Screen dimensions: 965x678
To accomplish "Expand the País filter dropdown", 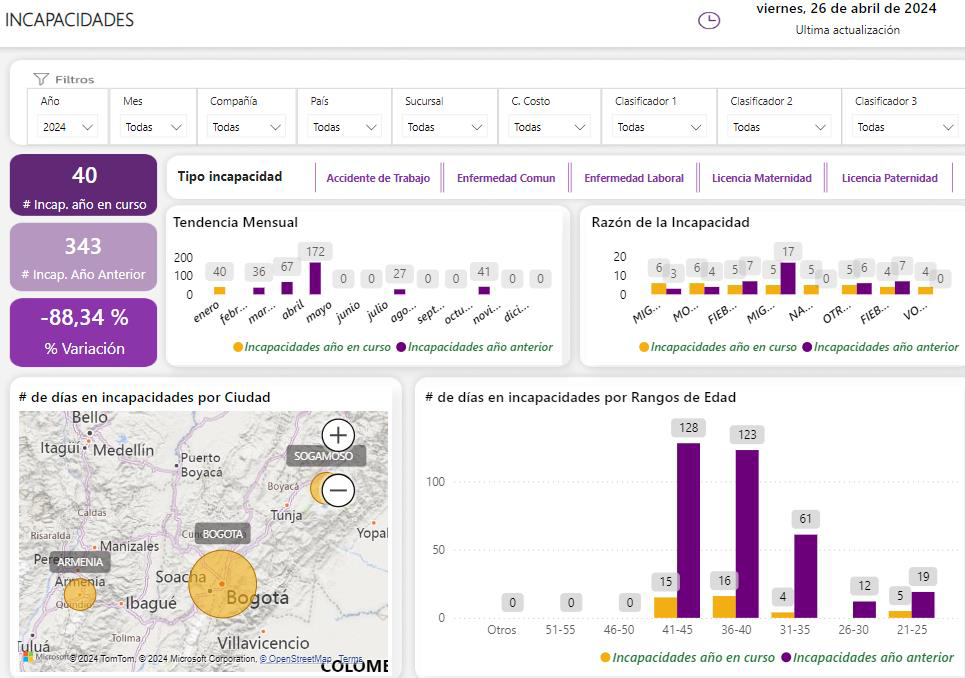I will coord(345,127).
